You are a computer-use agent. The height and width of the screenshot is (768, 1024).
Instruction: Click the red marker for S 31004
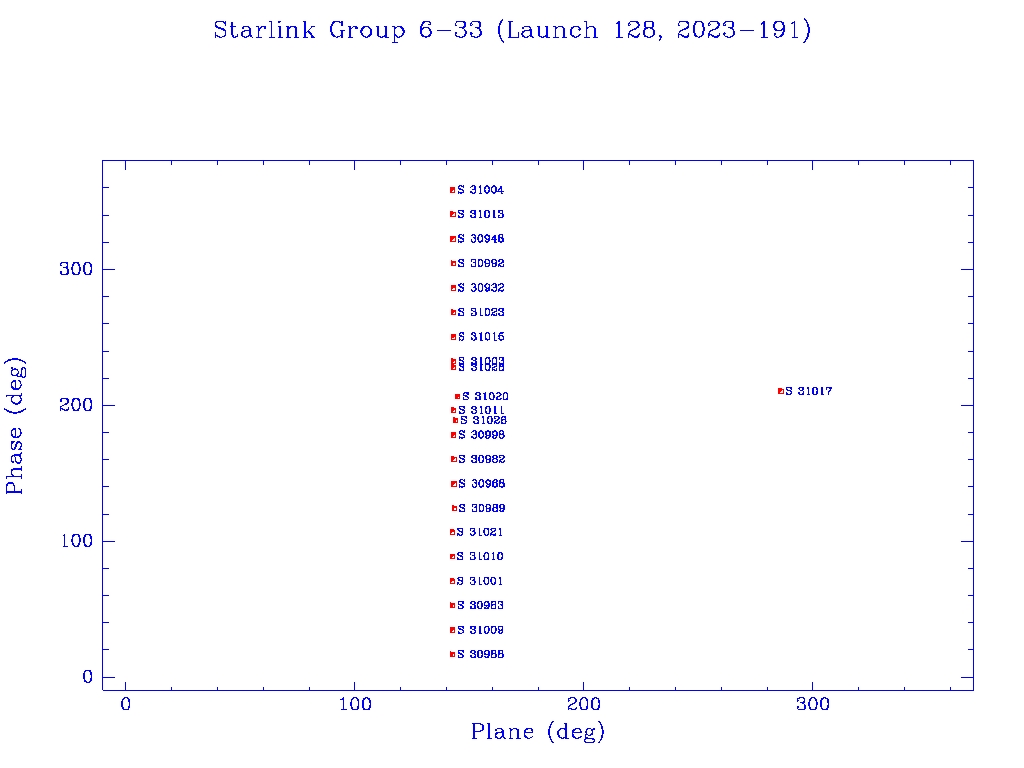pos(452,190)
